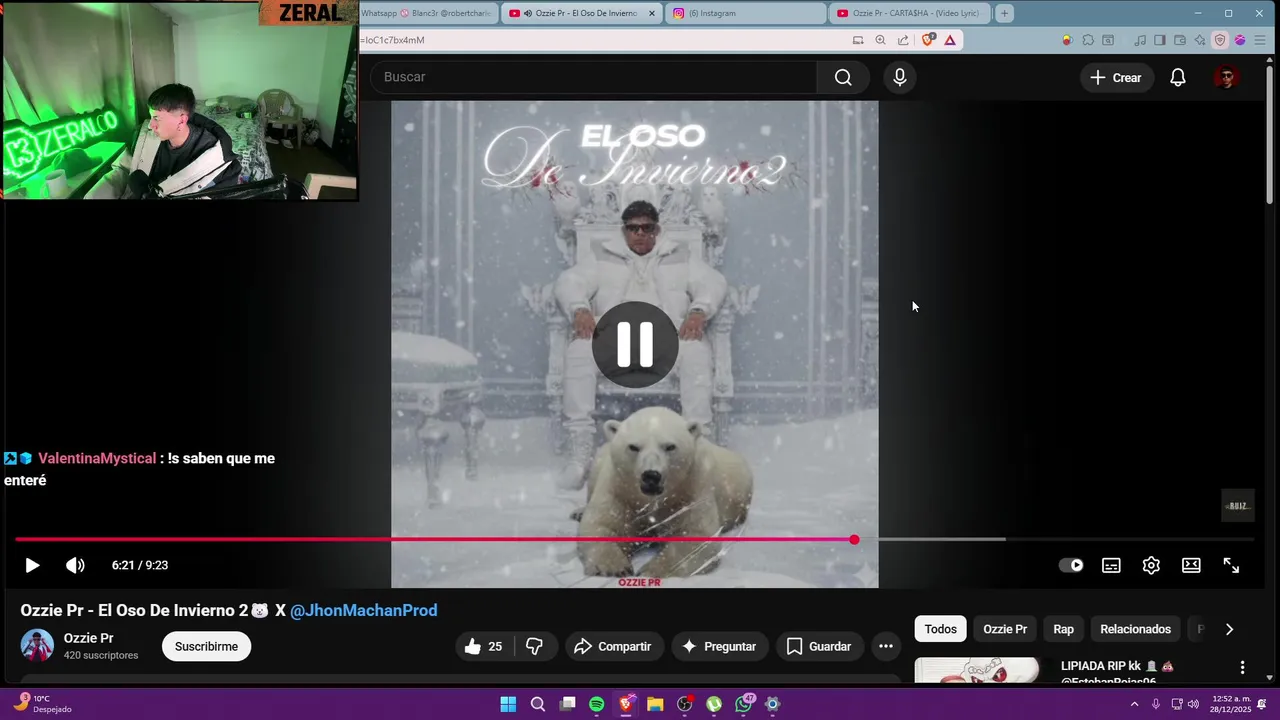Click the Crear button
This screenshot has width=1280, height=720.
pyautogui.click(x=1116, y=77)
